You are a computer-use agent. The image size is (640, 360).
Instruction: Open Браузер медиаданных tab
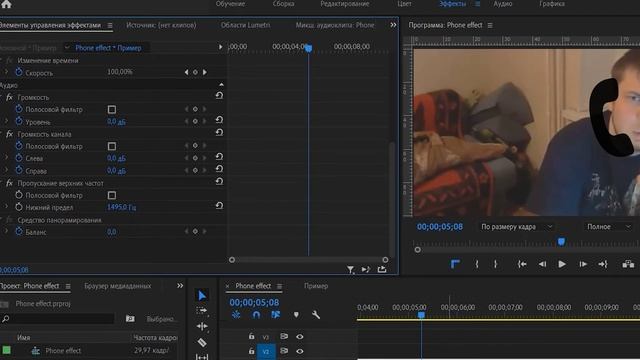click(118, 286)
